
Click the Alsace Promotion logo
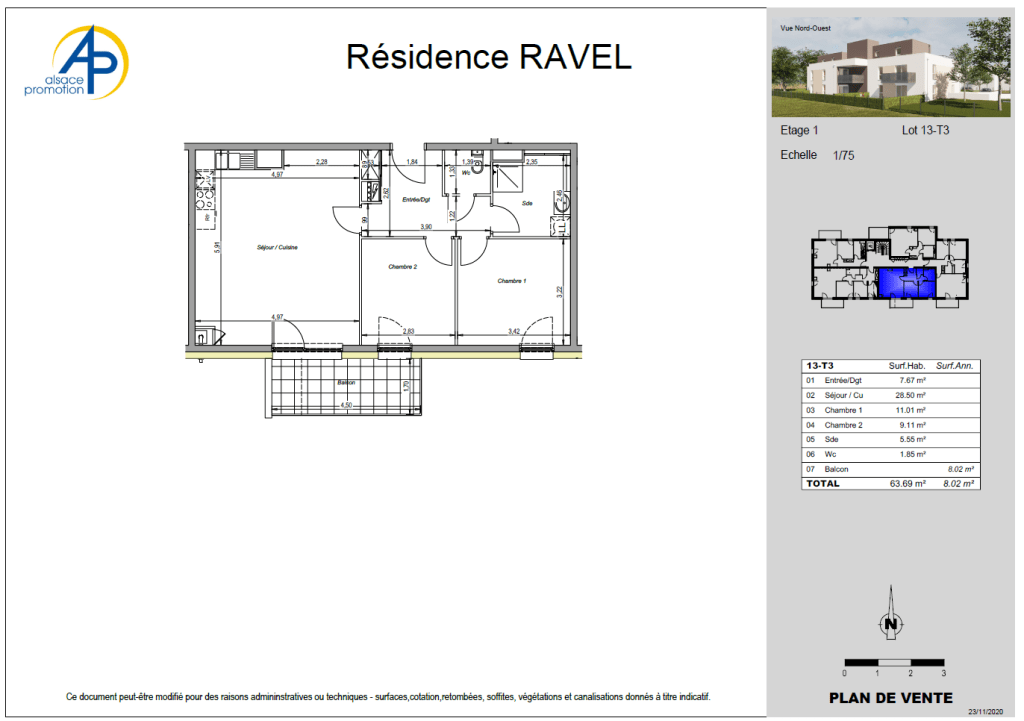tap(76, 63)
